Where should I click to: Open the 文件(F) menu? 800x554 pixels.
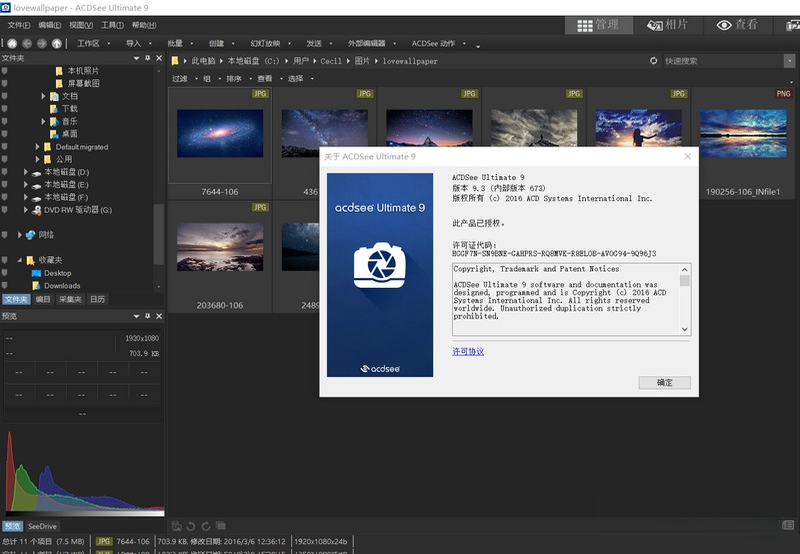pyautogui.click(x=18, y=25)
